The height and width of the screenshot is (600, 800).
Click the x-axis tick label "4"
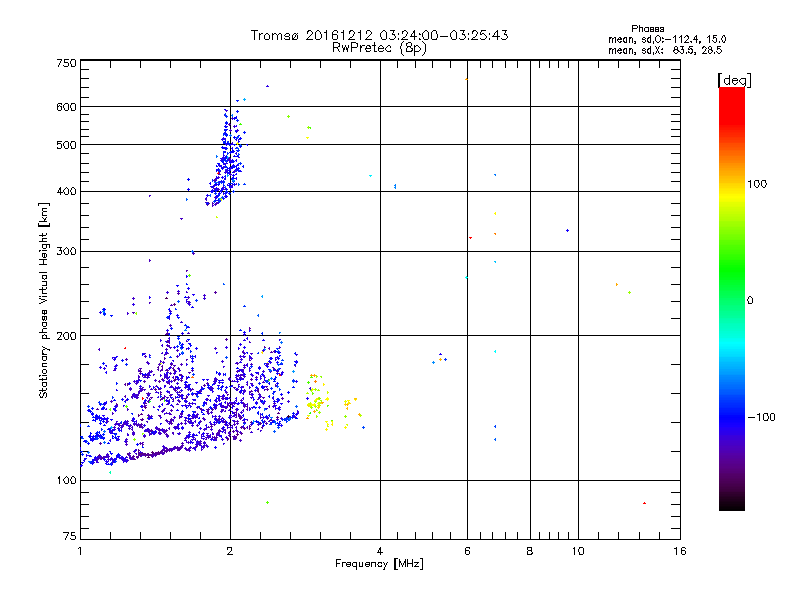(x=380, y=551)
